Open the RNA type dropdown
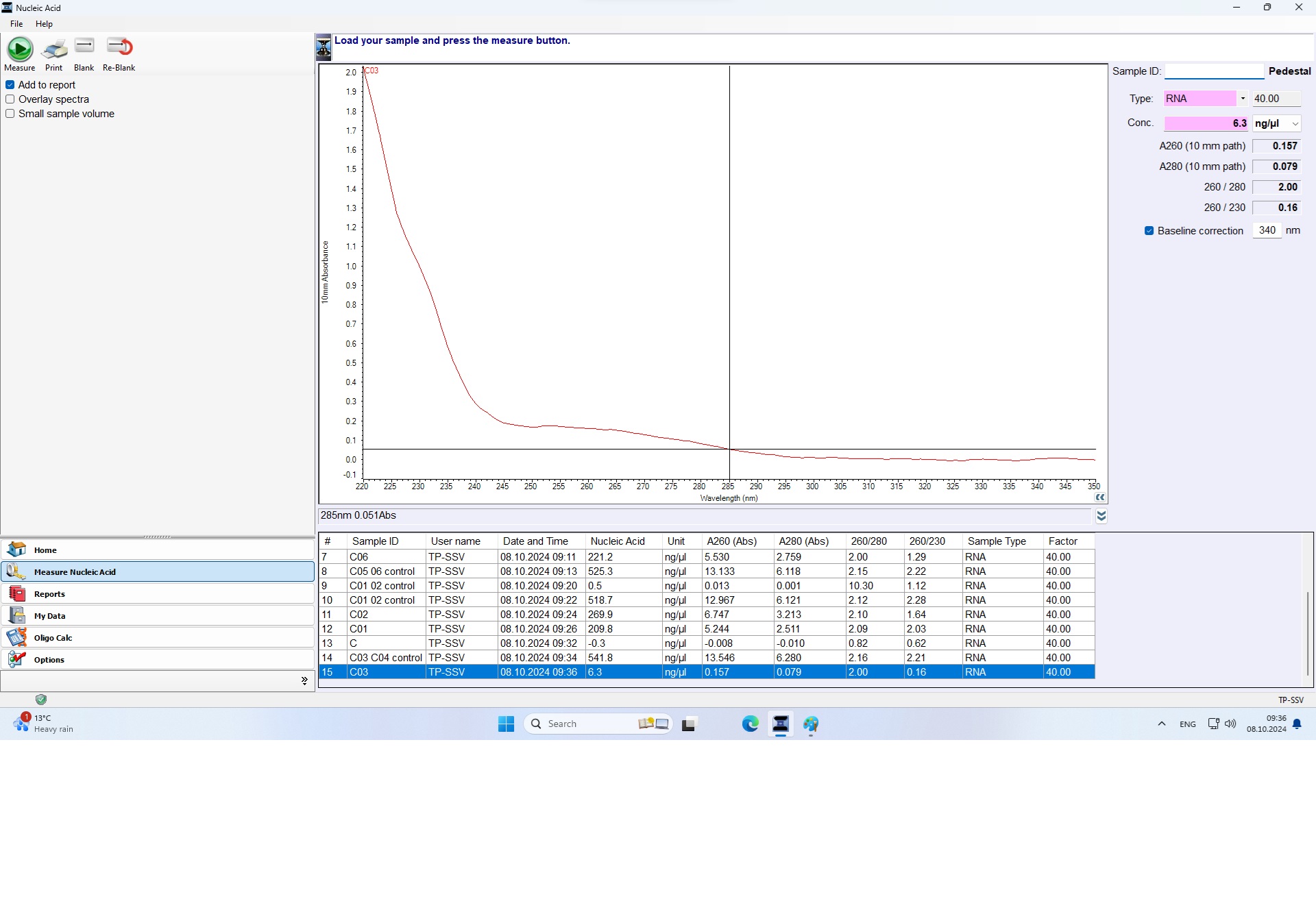This screenshot has height=899, width=1316. click(x=1243, y=99)
